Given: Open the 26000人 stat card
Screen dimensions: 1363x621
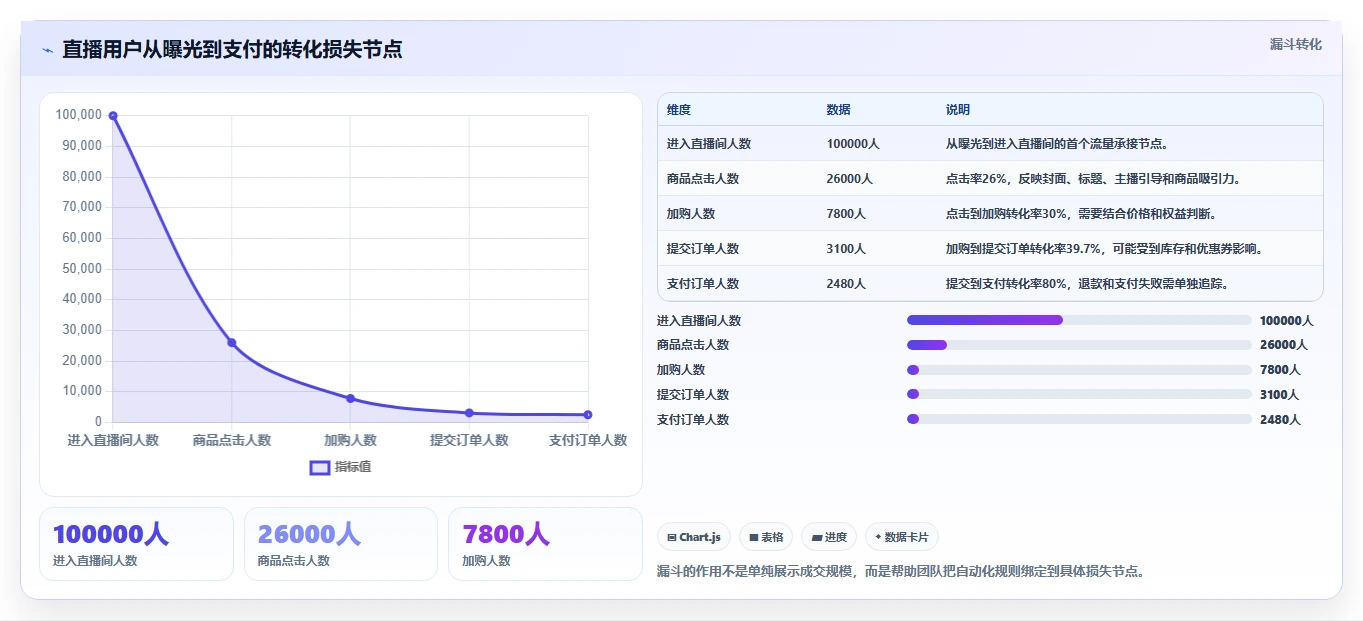Looking at the screenshot, I should [341, 544].
